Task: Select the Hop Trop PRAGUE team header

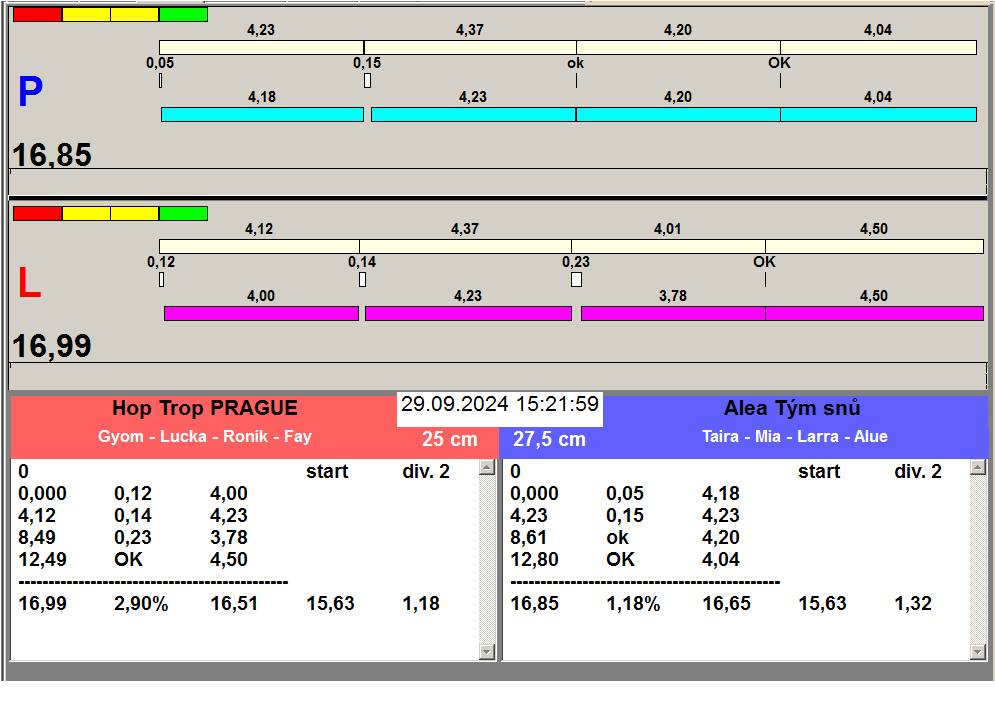Action: tap(204, 408)
